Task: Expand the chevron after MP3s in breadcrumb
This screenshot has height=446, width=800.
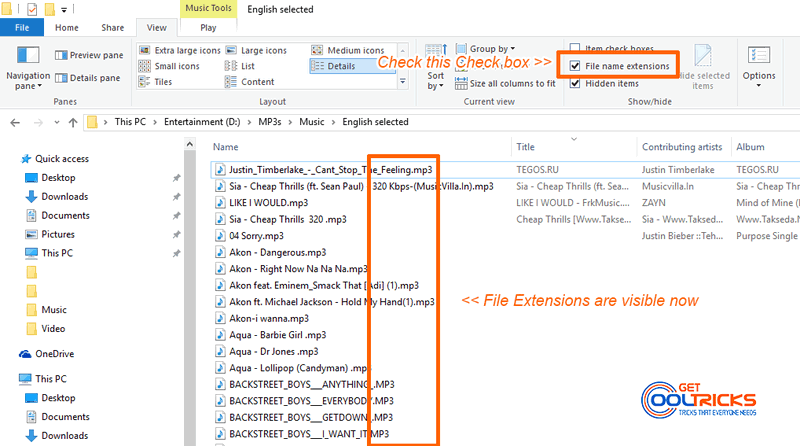Action: (291, 122)
